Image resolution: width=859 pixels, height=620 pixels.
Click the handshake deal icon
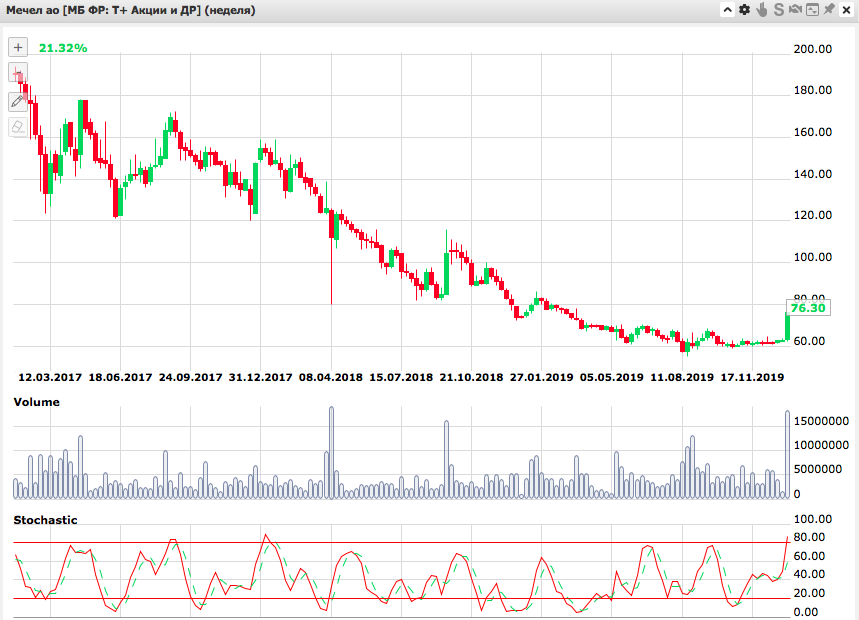tap(795, 9)
